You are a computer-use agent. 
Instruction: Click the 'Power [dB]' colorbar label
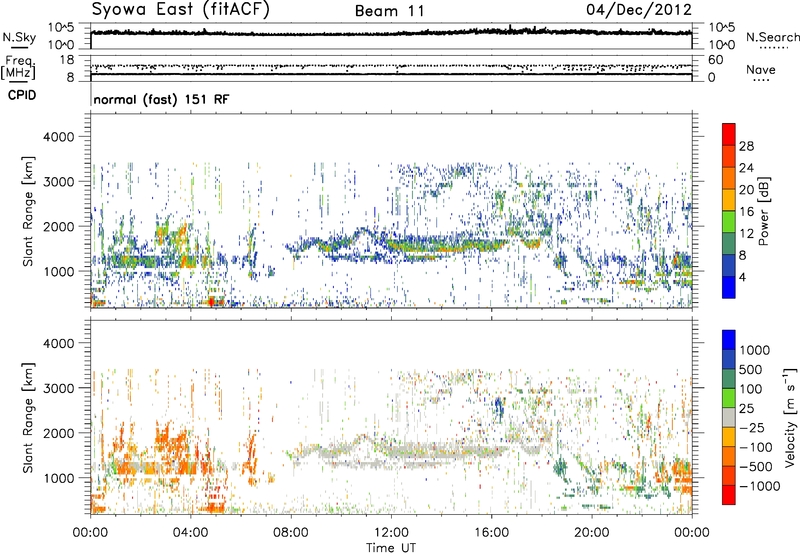(x=763, y=211)
